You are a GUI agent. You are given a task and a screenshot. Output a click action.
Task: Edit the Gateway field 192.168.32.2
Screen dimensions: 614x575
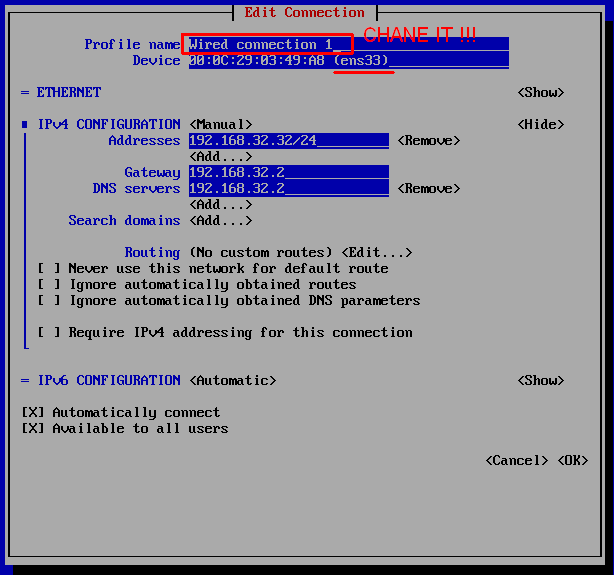click(x=289, y=172)
